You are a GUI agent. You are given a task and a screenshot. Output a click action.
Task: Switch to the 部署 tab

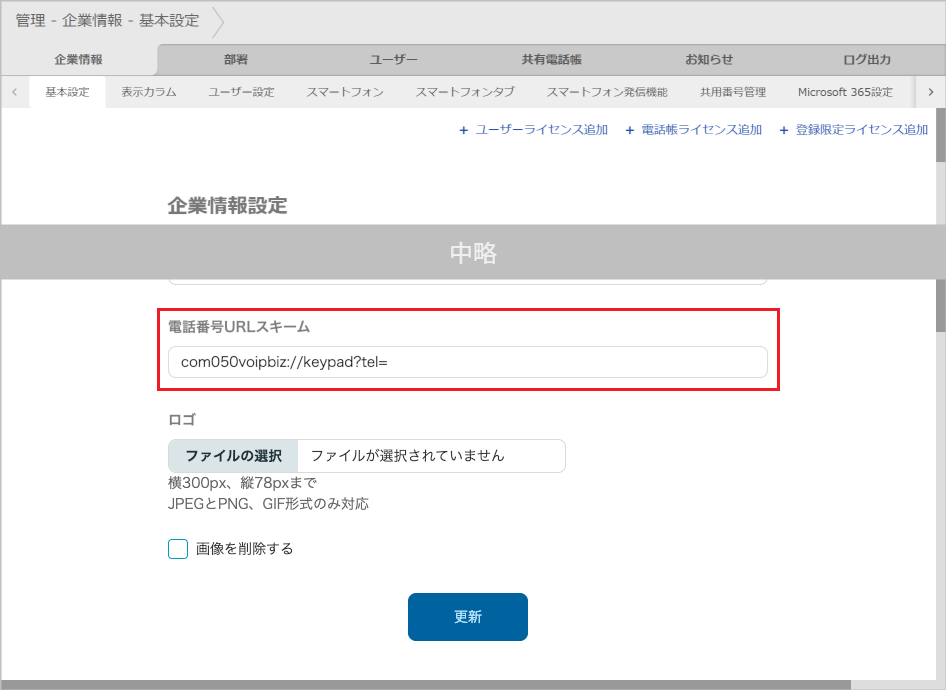tap(236, 59)
